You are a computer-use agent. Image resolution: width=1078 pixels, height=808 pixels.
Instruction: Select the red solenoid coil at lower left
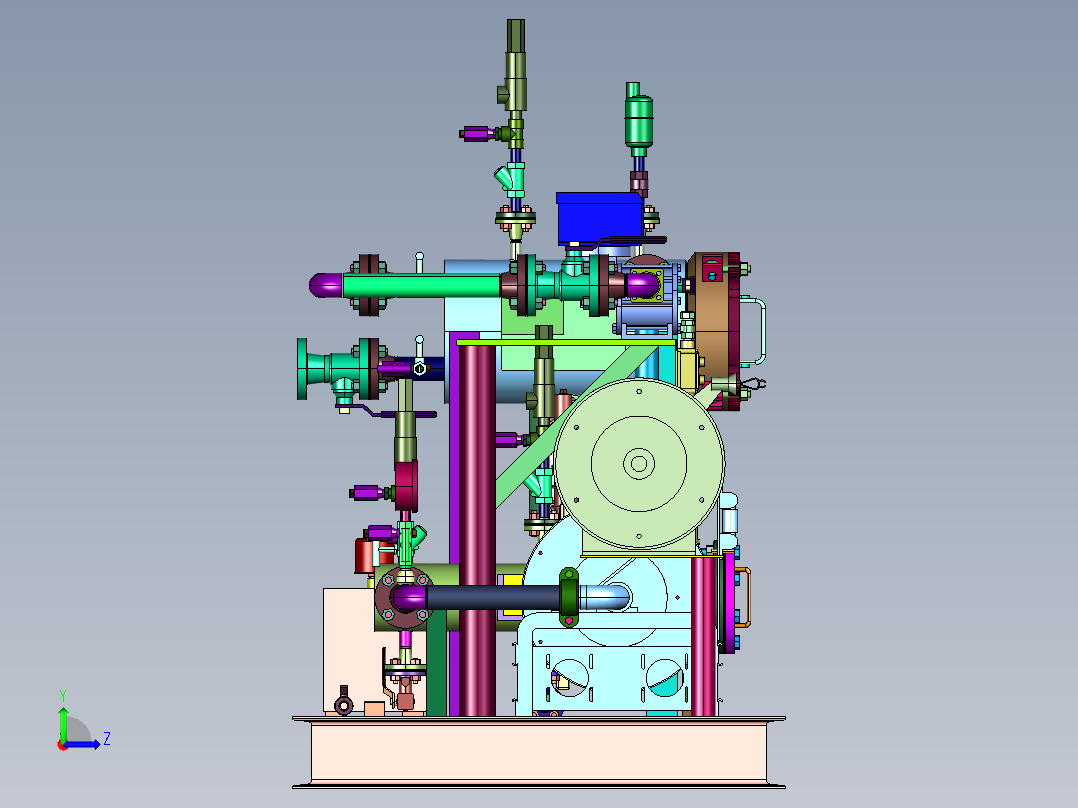pos(366,556)
